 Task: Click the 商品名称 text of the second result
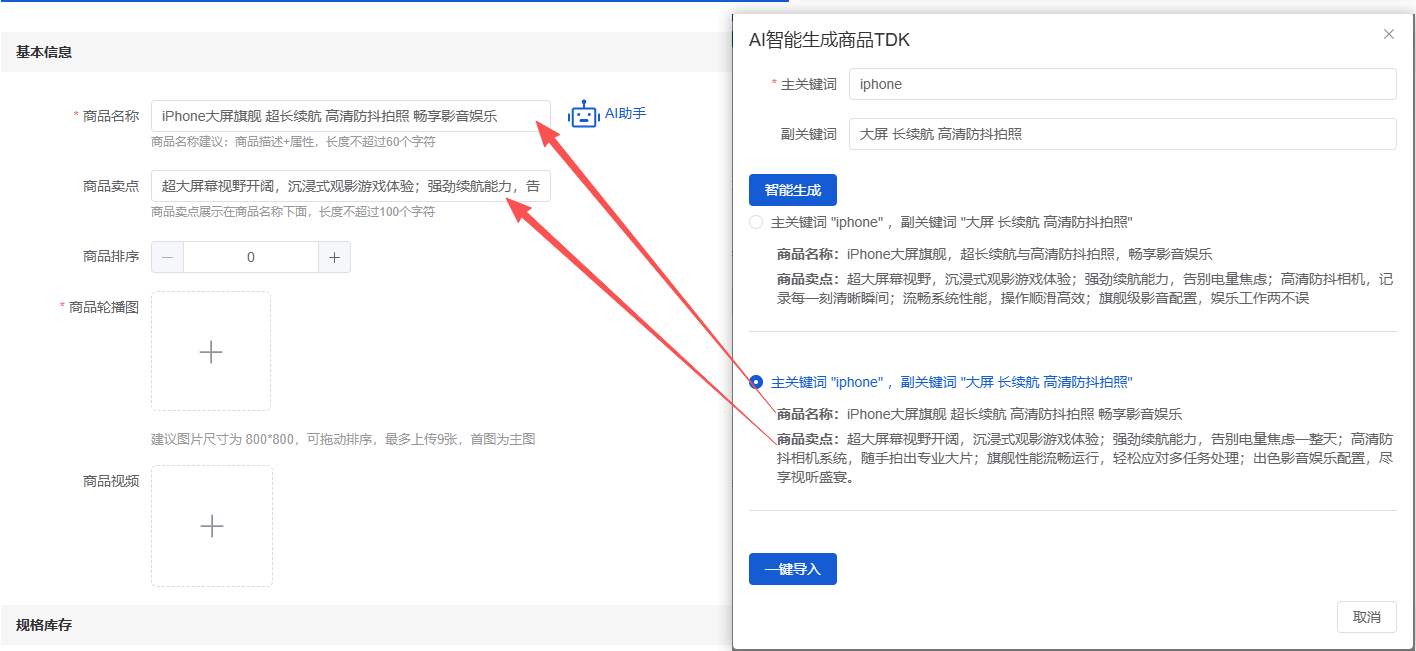[x=980, y=414]
